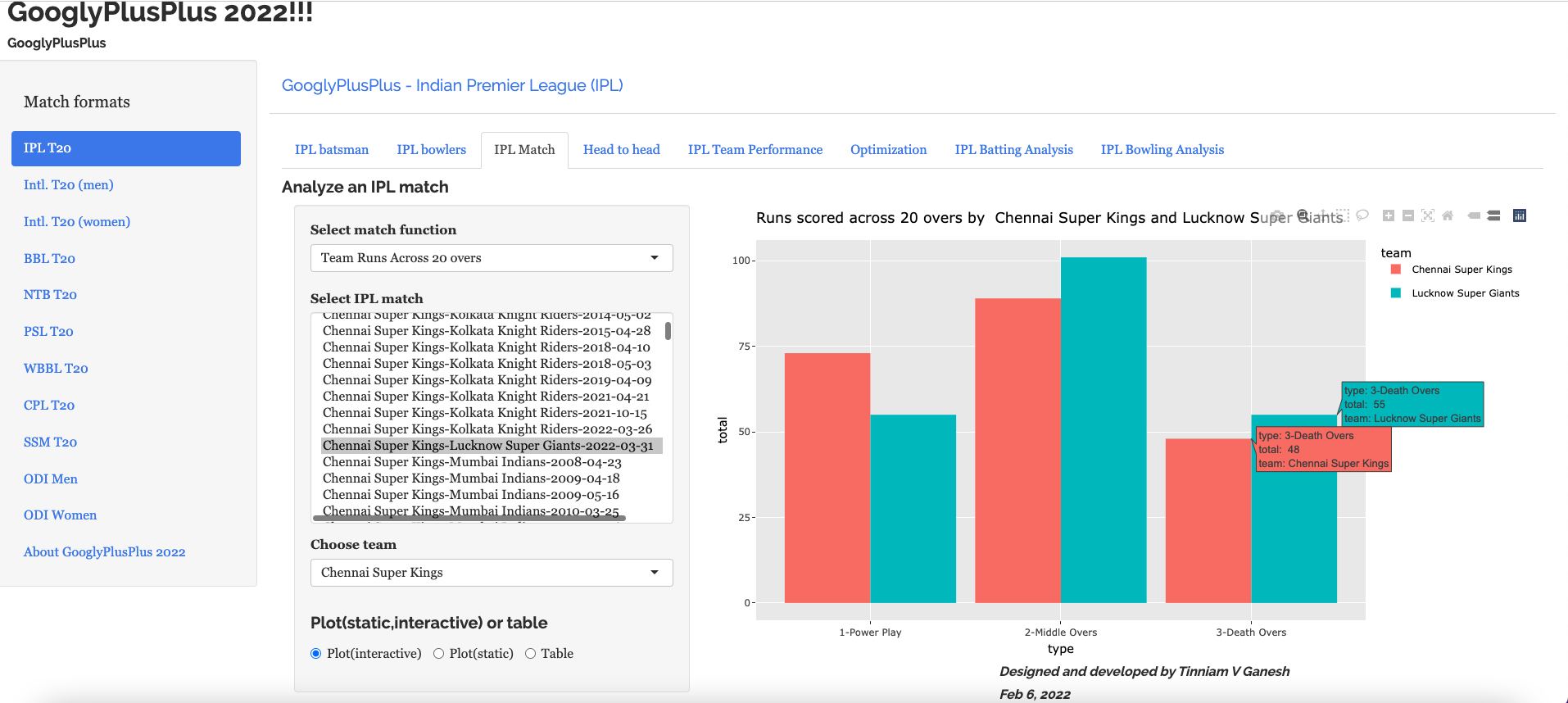Open the Head to head tab
The height and width of the screenshot is (703, 1568).
[621, 150]
